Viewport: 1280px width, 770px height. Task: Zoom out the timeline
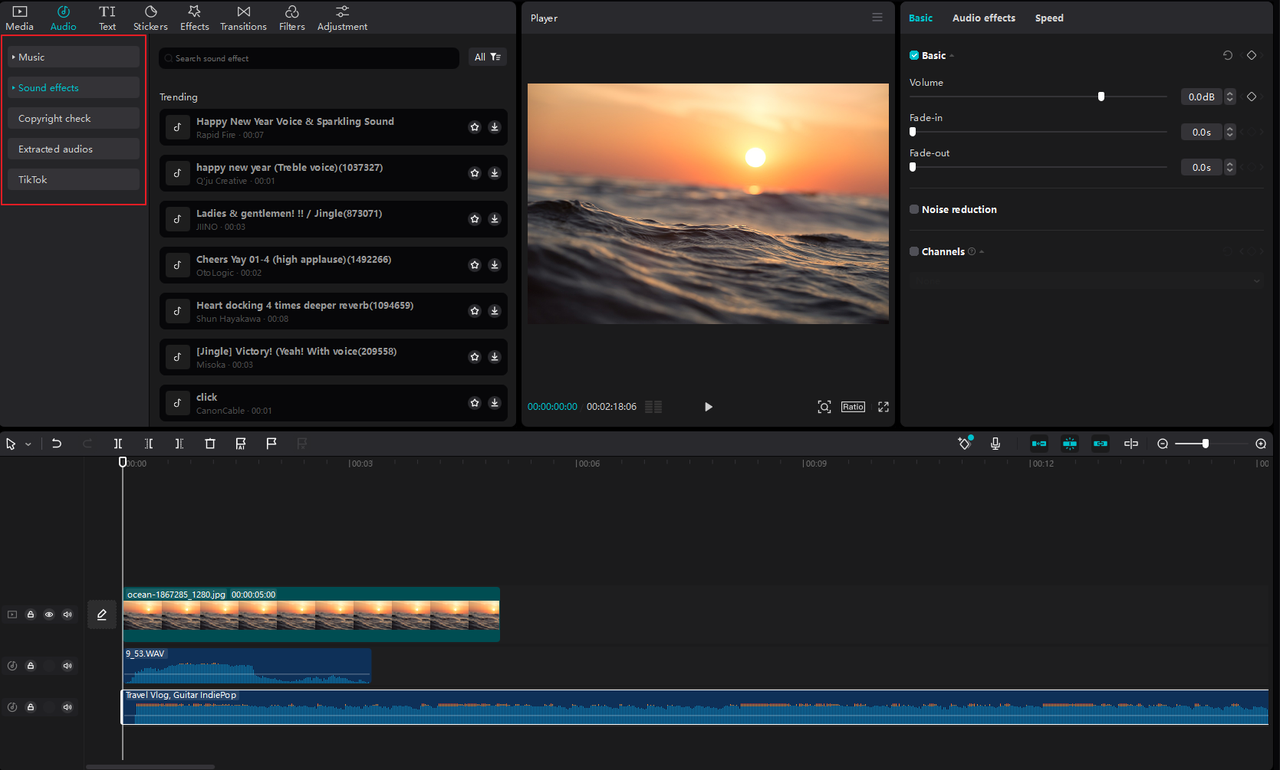(1163, 443)
